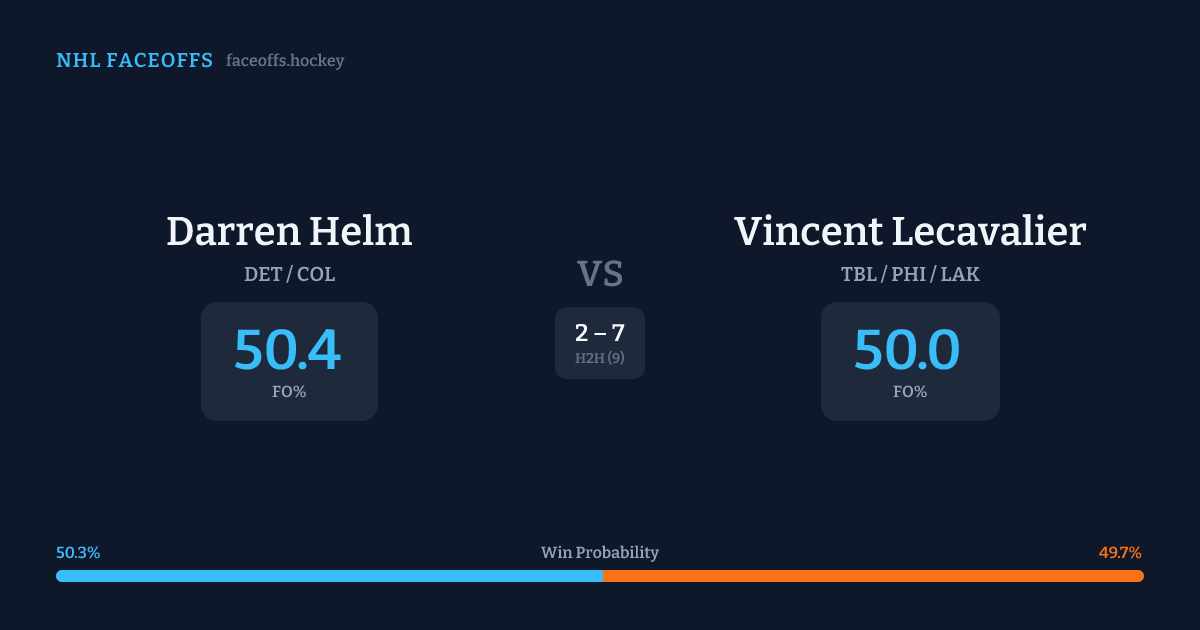Click the 50.0 faceoff percentage number
Screen dimensions: 1200x630
click(908, 350)
